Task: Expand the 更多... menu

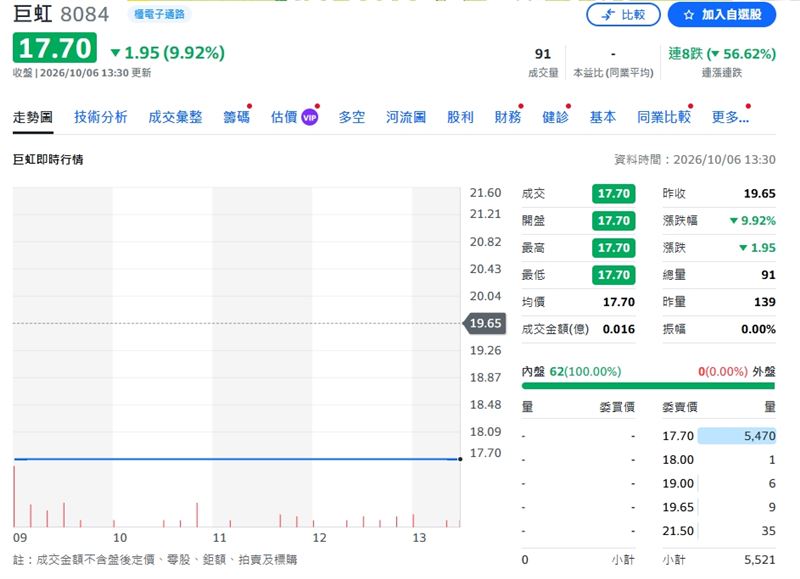Action: (x=730, y=117)
